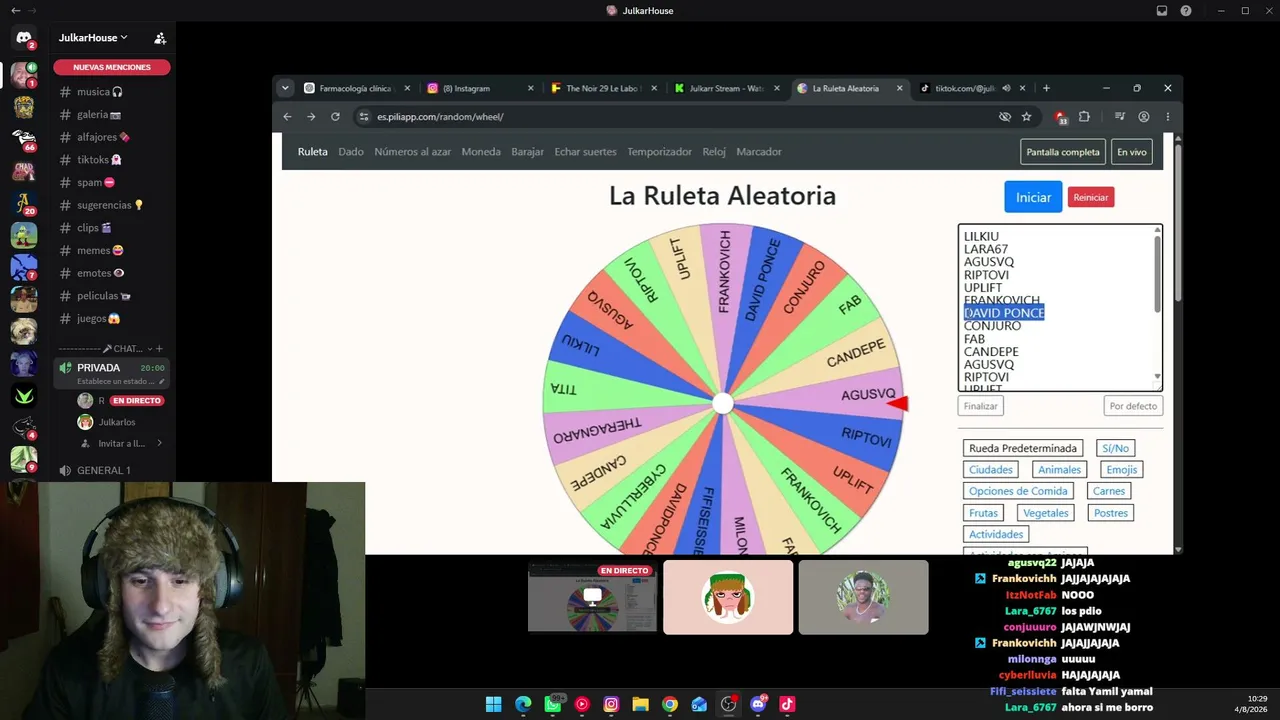Image resolution: width=1280 pixels, height=720 pixels.
Task: Open Discord taskbar icon
Action: 757,704
